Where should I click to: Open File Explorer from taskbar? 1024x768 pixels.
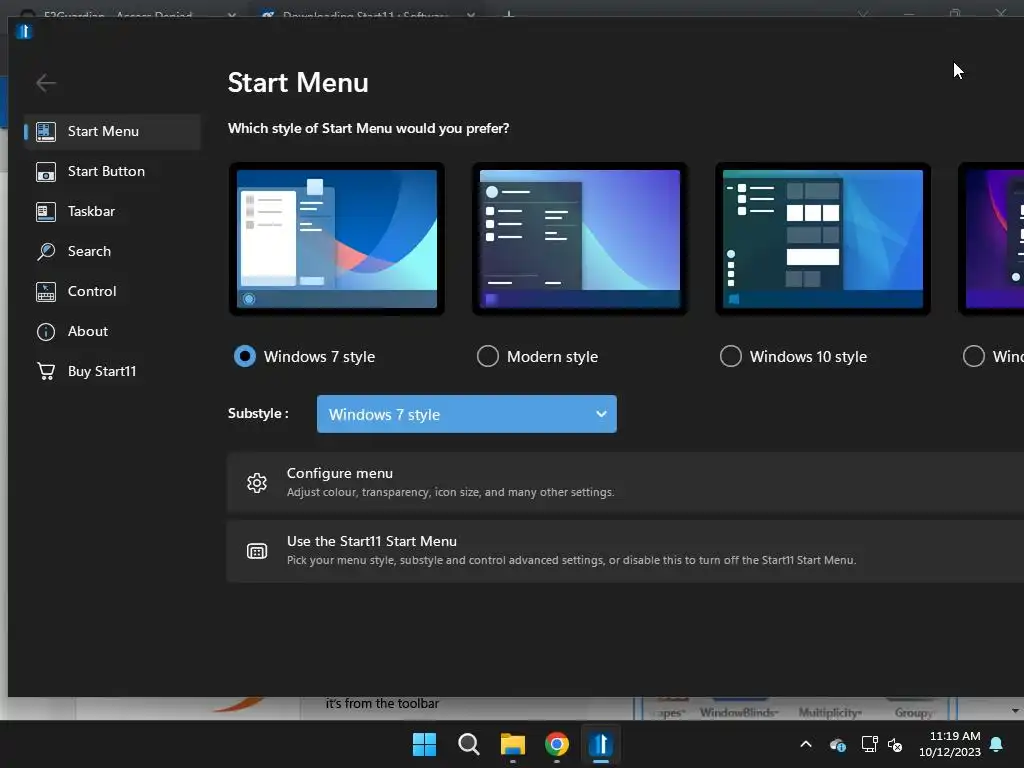tap(513, 744)
